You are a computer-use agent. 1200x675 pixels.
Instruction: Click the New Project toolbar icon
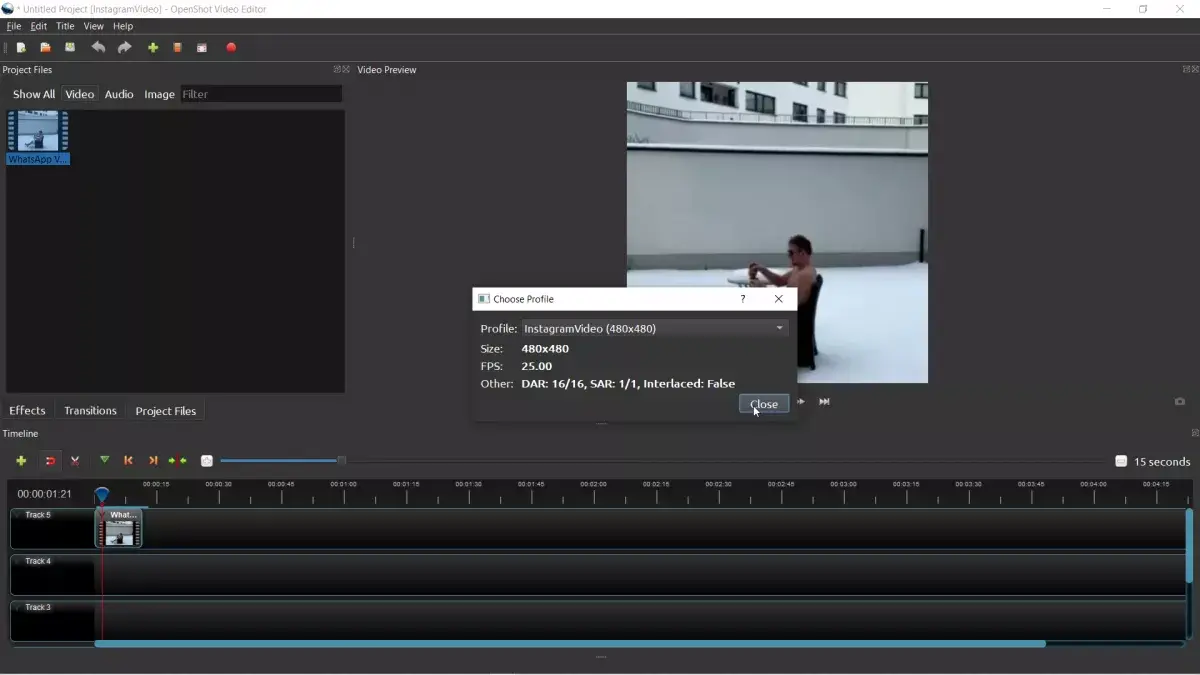pyautogui.click(x=21, y=48)
